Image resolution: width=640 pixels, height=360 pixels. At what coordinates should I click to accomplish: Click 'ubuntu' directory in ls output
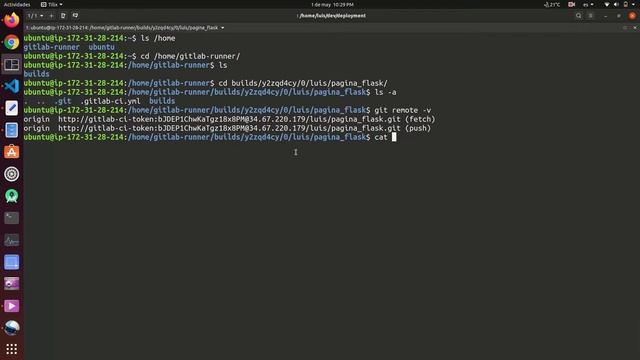click(101, 47)
